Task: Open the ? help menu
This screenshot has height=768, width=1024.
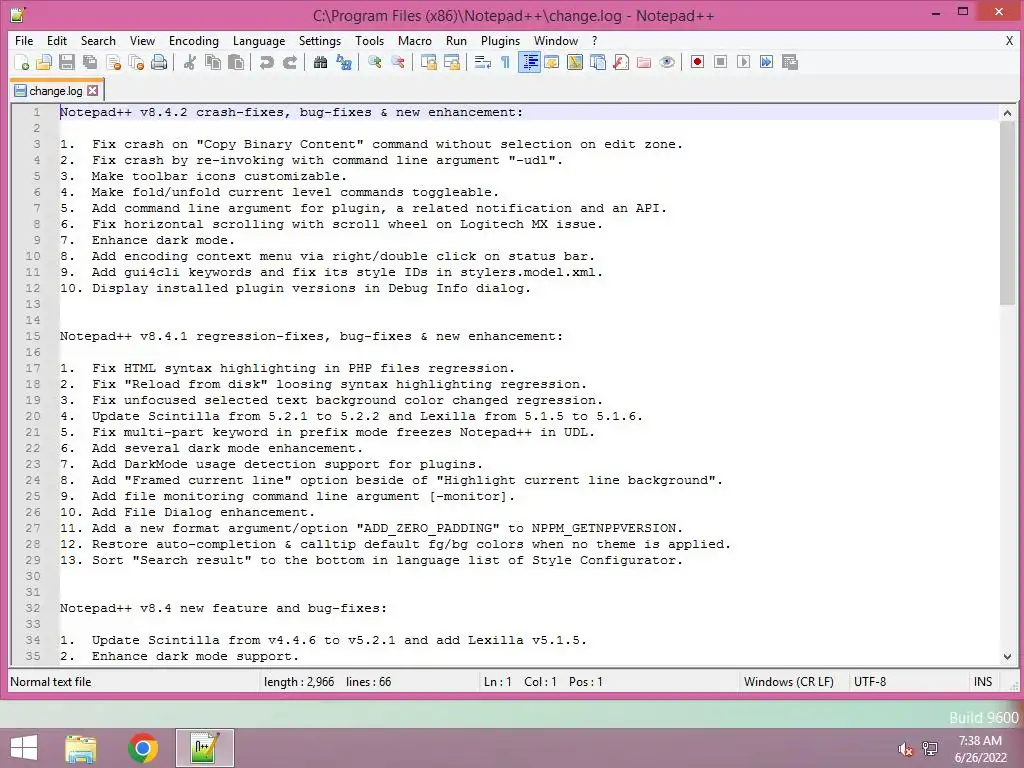Action: pyautogui.click(x=594, y=40)
